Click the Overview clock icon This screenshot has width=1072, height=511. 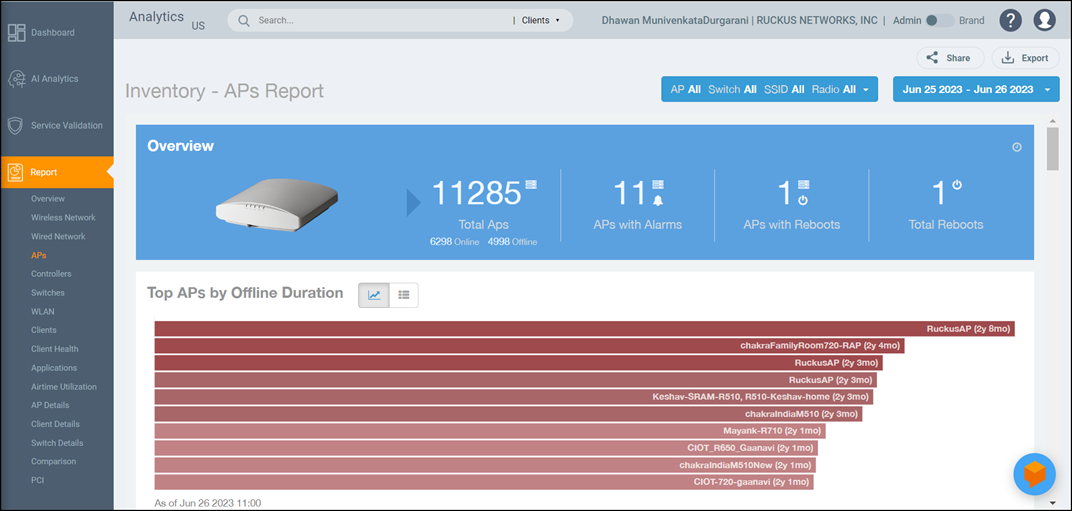[1017, 147]
